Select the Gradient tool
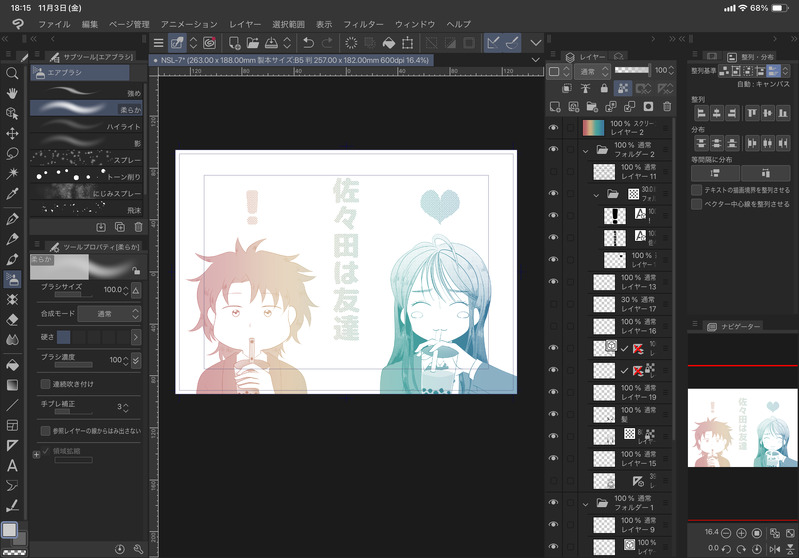 point(12,385)
